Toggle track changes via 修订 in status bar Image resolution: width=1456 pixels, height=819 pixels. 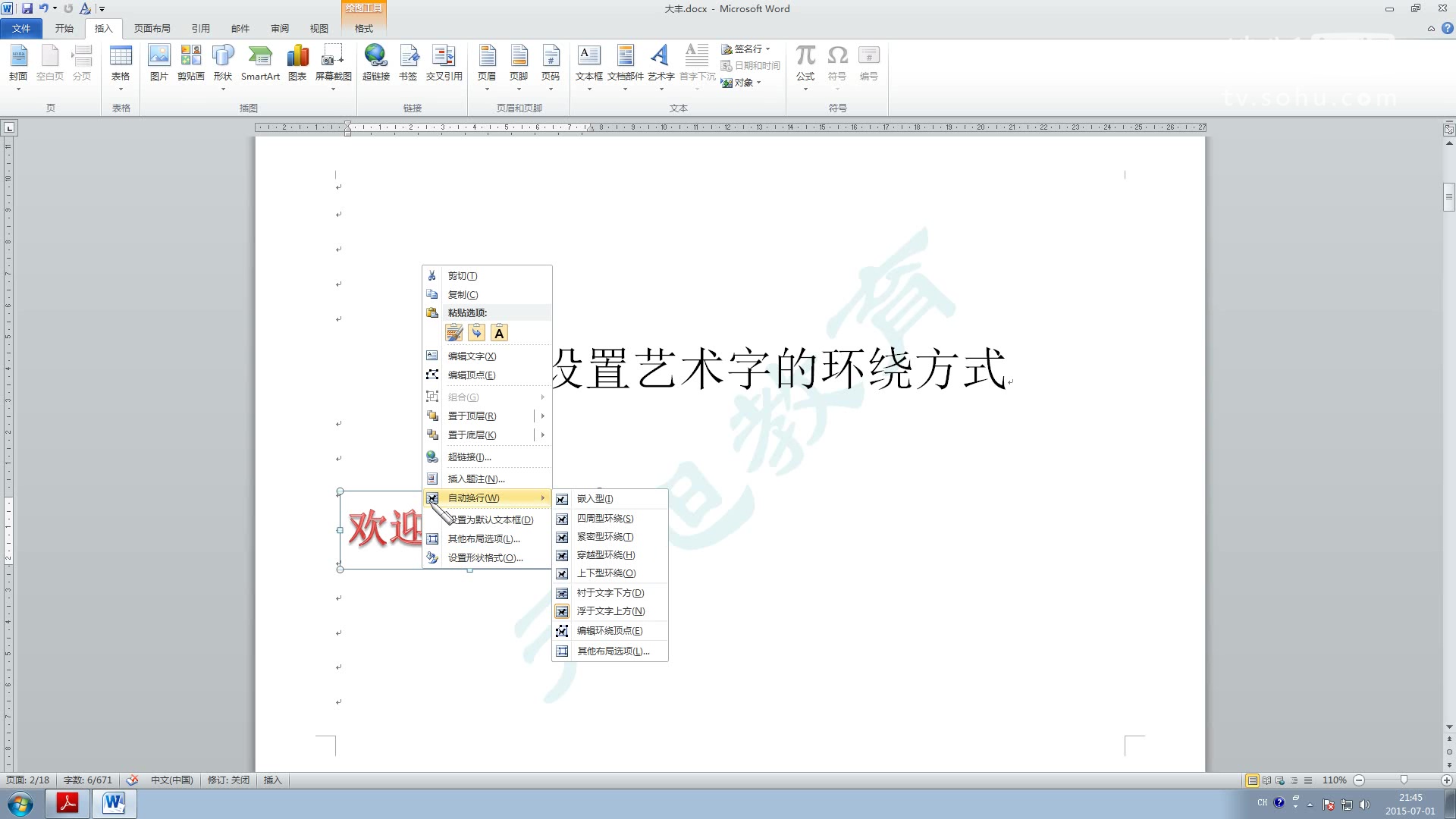(x=227, y=780)
